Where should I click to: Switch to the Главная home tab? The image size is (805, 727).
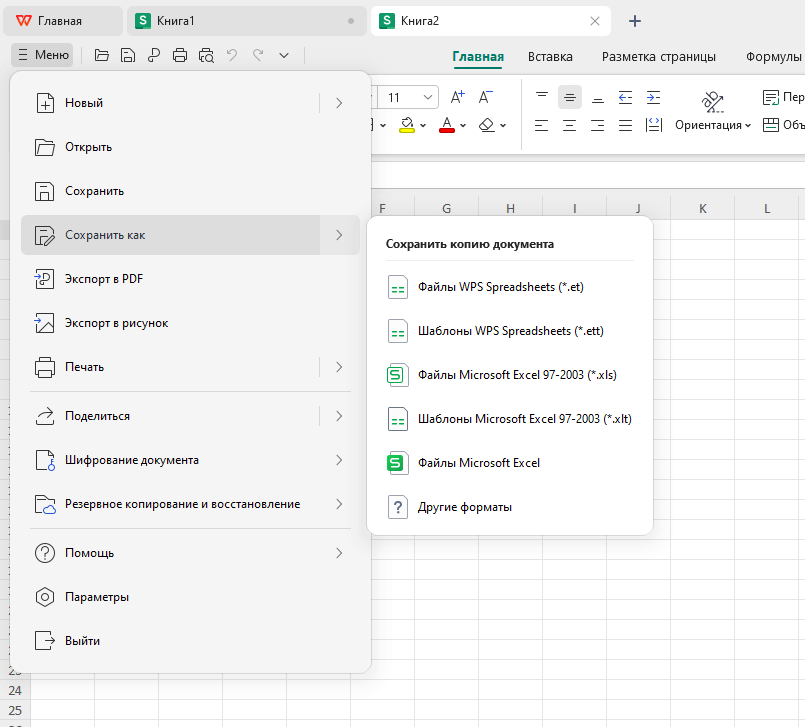click(x=63, y=21)
